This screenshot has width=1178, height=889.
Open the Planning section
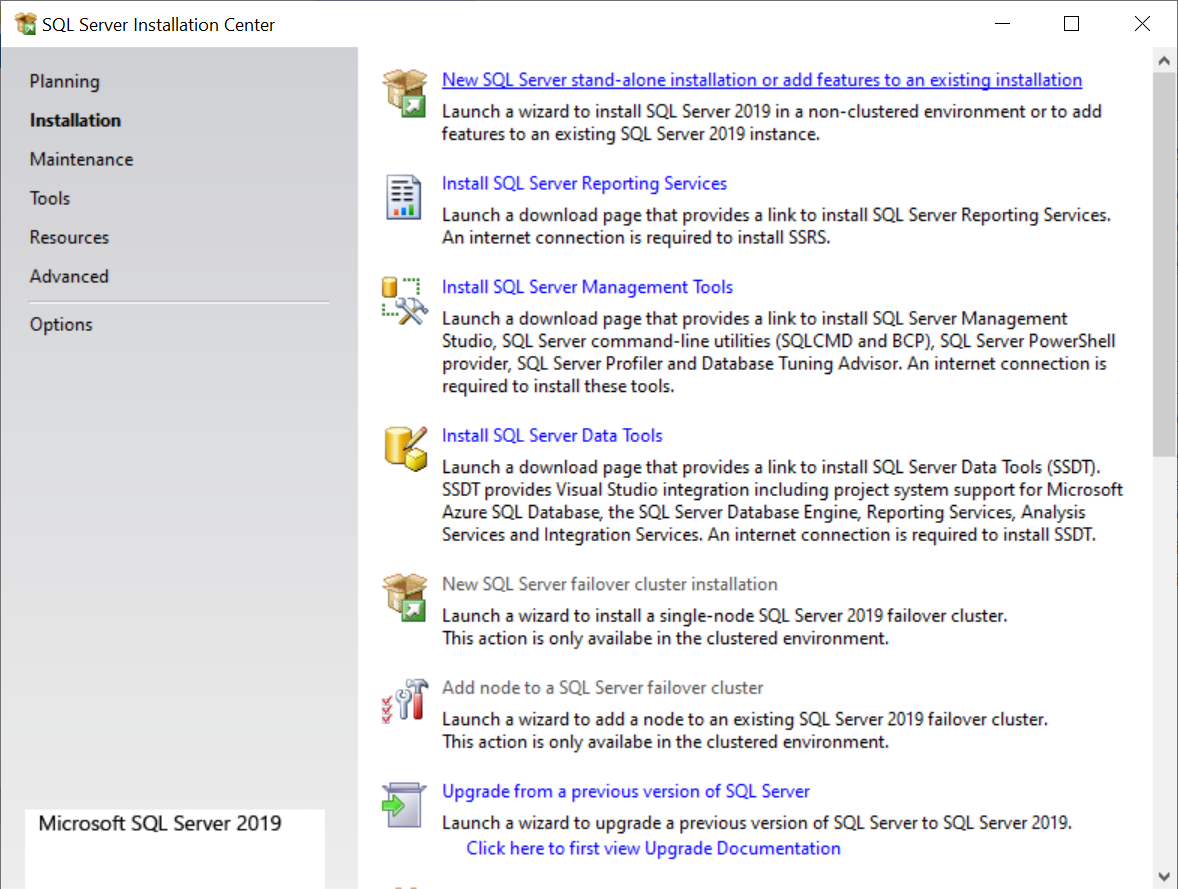click(65, 81)
